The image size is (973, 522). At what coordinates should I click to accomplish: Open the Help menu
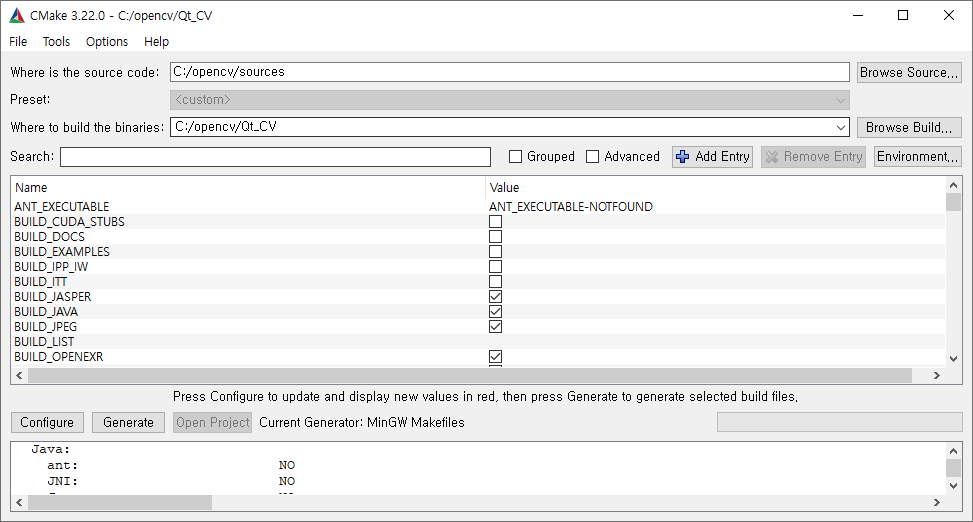(156, 42)
